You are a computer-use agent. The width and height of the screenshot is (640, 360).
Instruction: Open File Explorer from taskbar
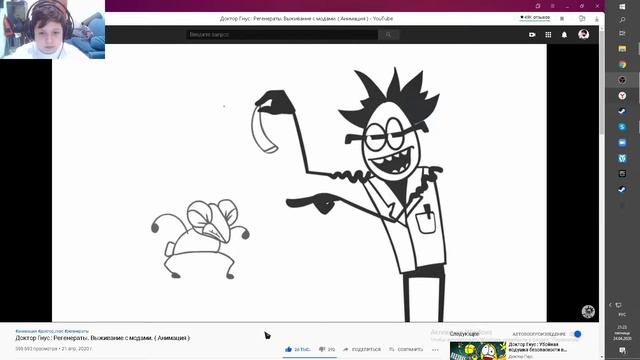622,49
